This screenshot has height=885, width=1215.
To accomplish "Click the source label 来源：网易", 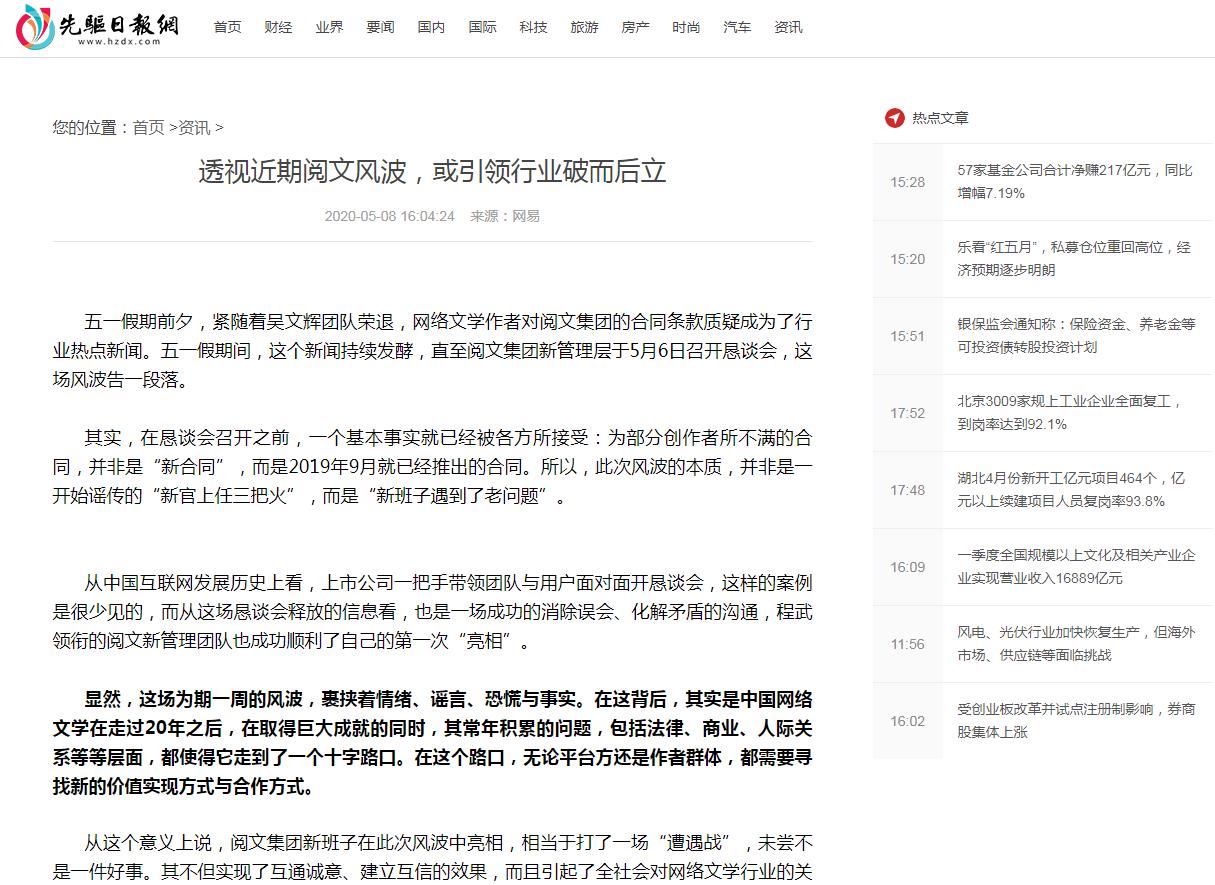I will point(505,216).
